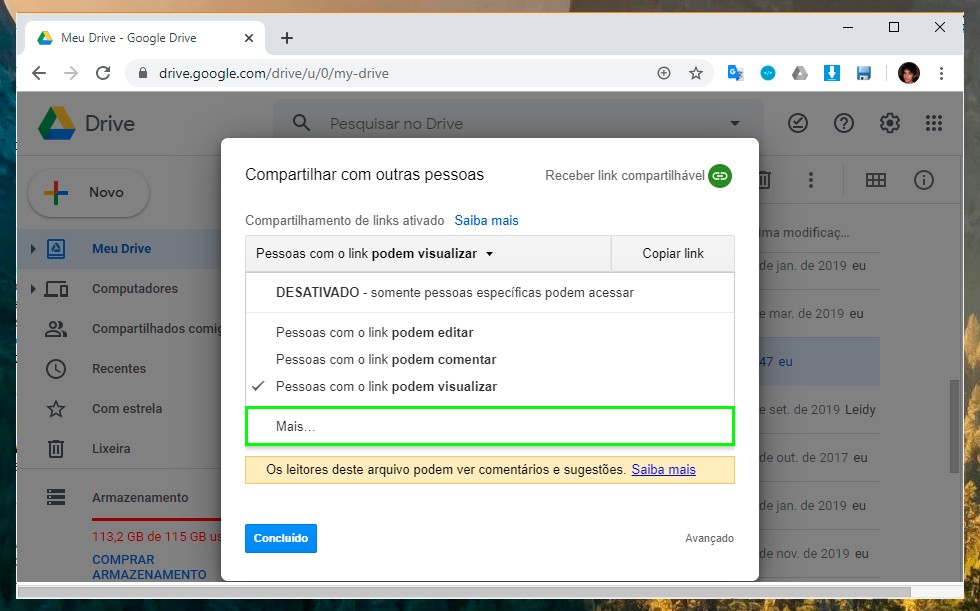Expand search options arrow in Drive search
The height and width of the screenshot is (611, 980).
735,123
